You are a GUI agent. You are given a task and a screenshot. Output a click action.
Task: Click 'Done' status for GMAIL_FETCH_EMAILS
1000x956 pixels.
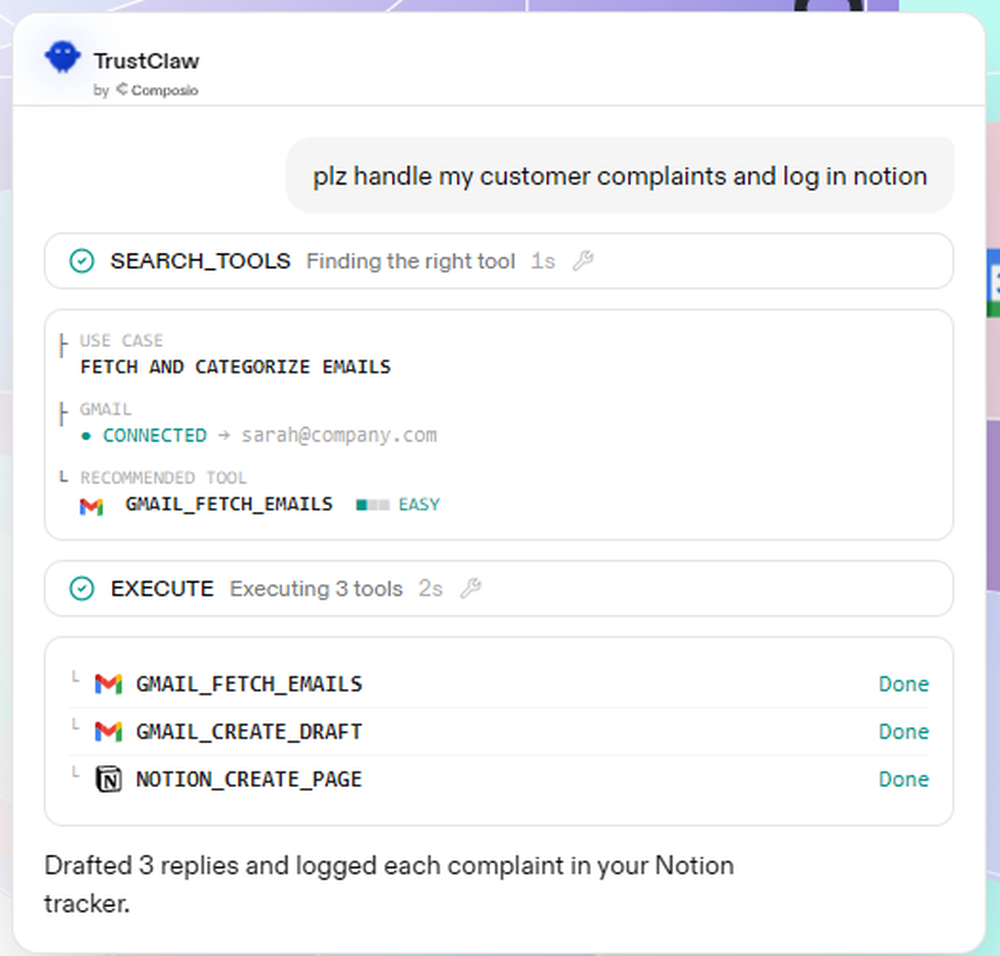(904, 684)
